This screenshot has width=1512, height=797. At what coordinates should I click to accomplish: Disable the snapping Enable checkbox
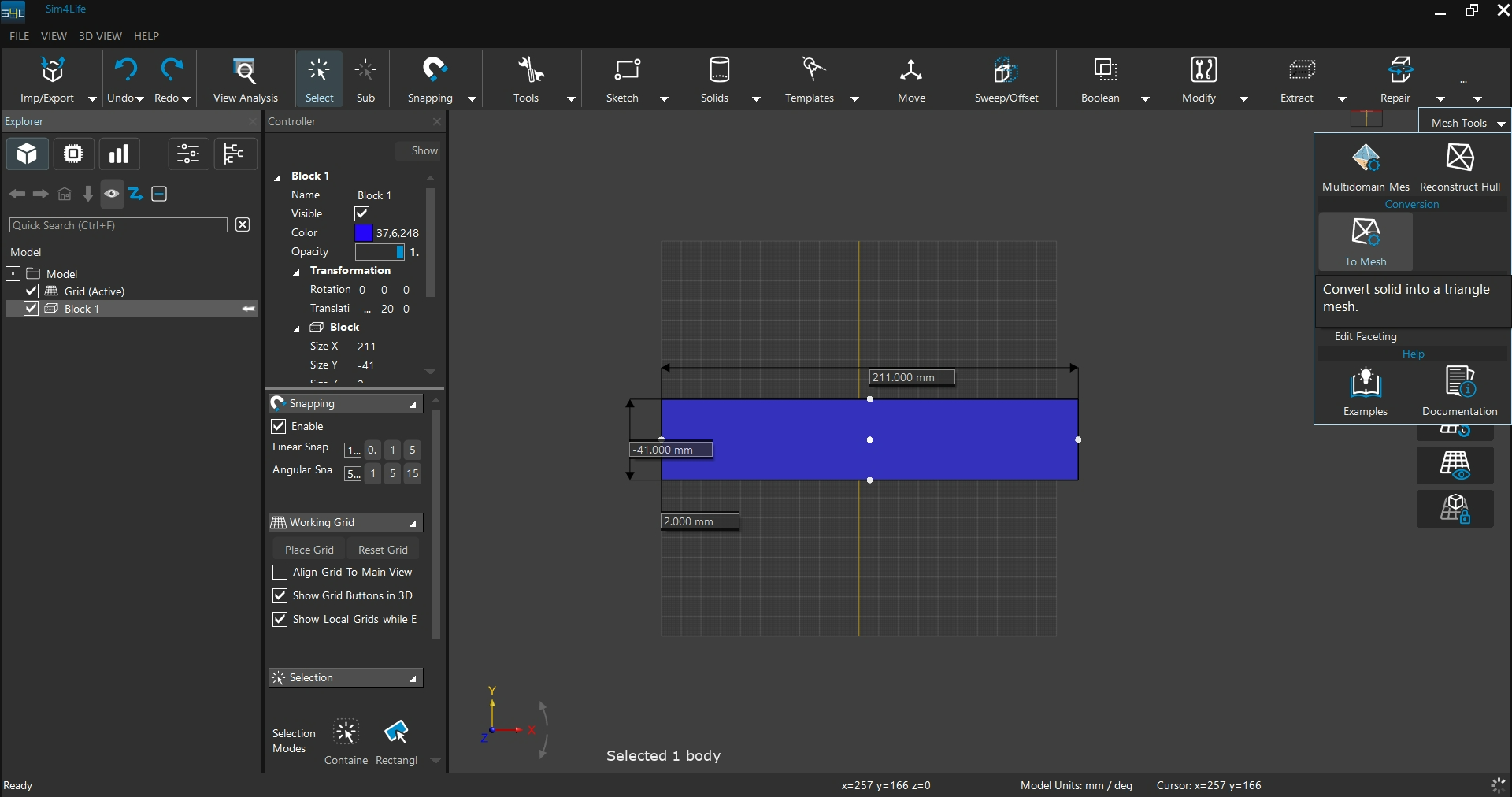point(279,426)
